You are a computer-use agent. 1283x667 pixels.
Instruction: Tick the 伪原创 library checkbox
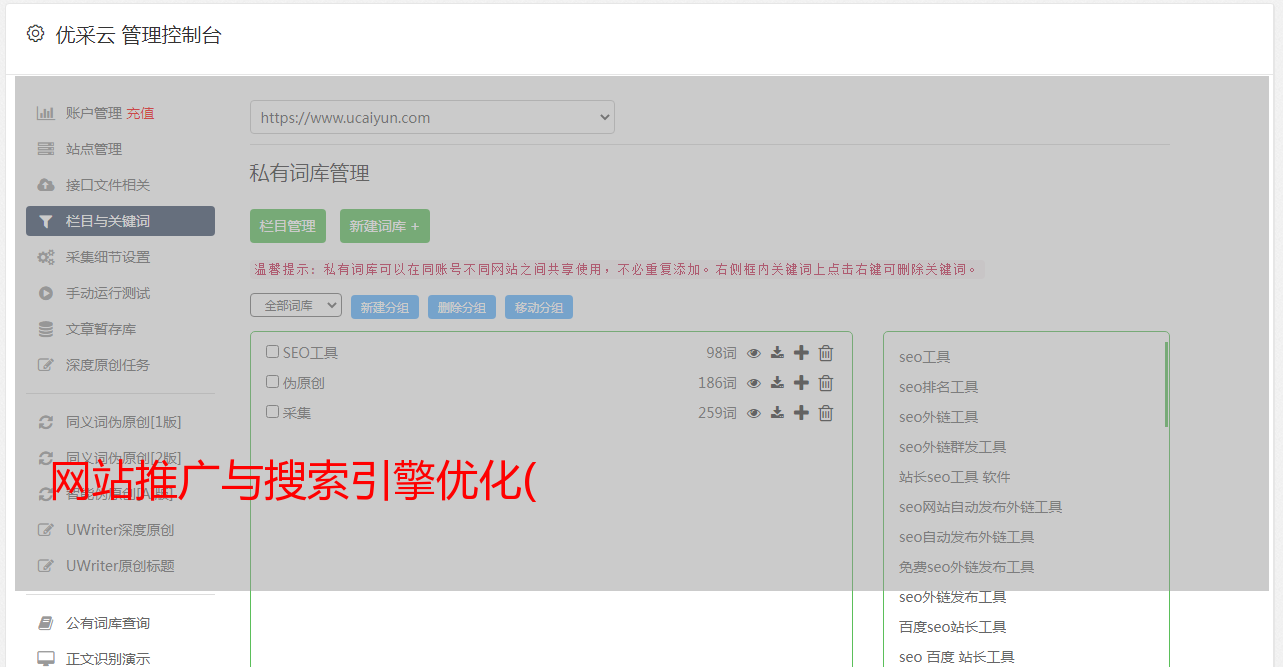[x=272, y=382]
